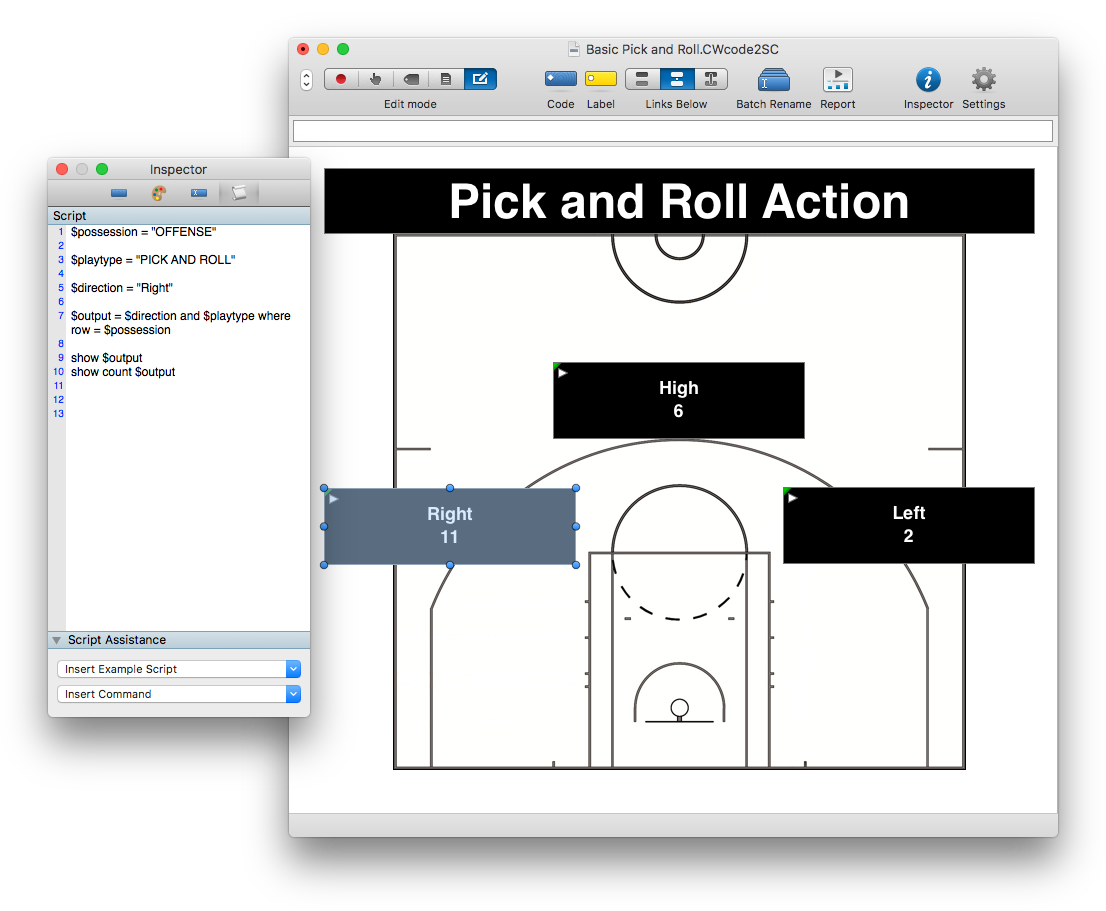Open the Report view

tap(837, 80)
